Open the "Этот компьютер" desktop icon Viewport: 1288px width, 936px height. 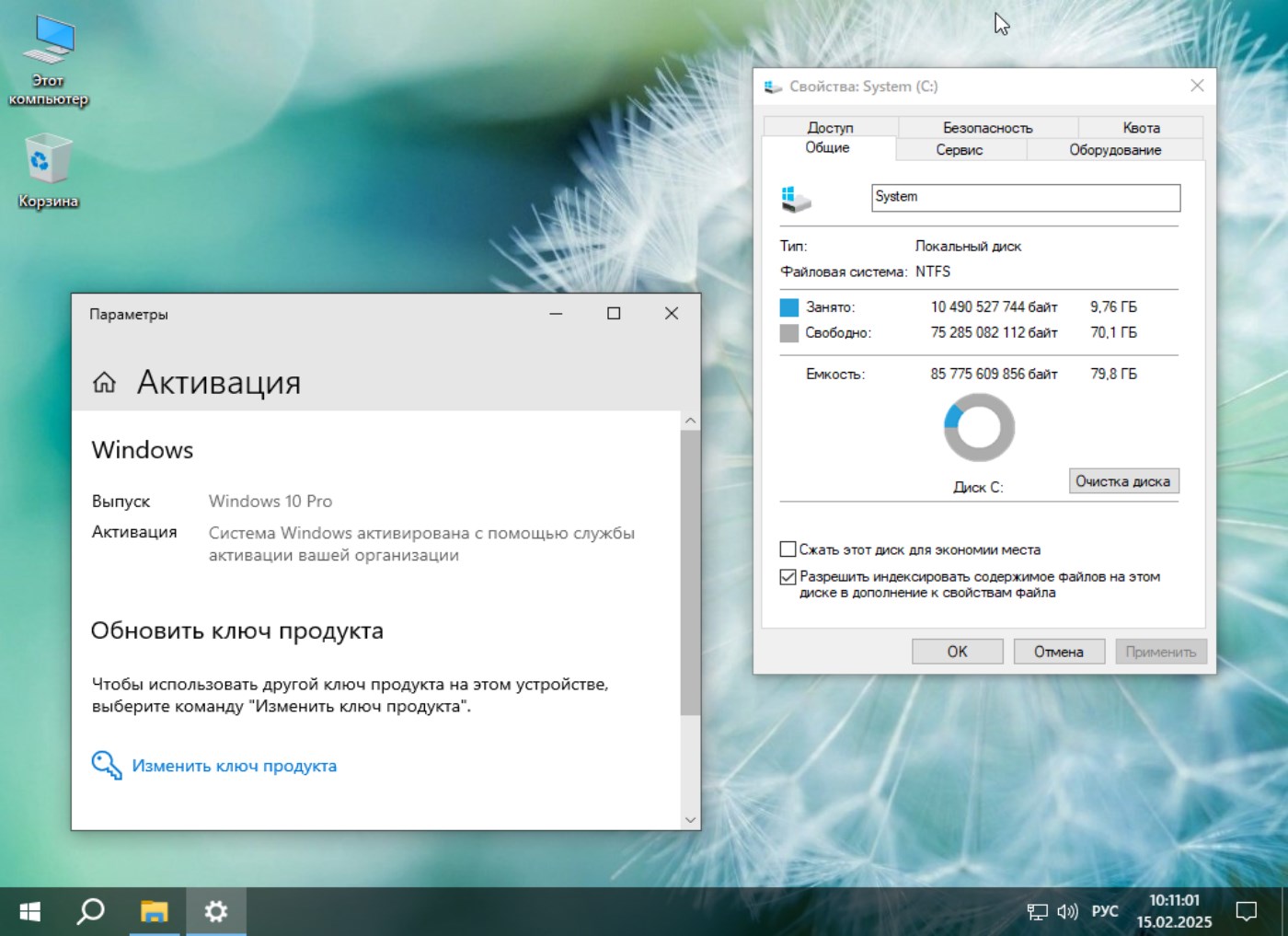(49, 63)
